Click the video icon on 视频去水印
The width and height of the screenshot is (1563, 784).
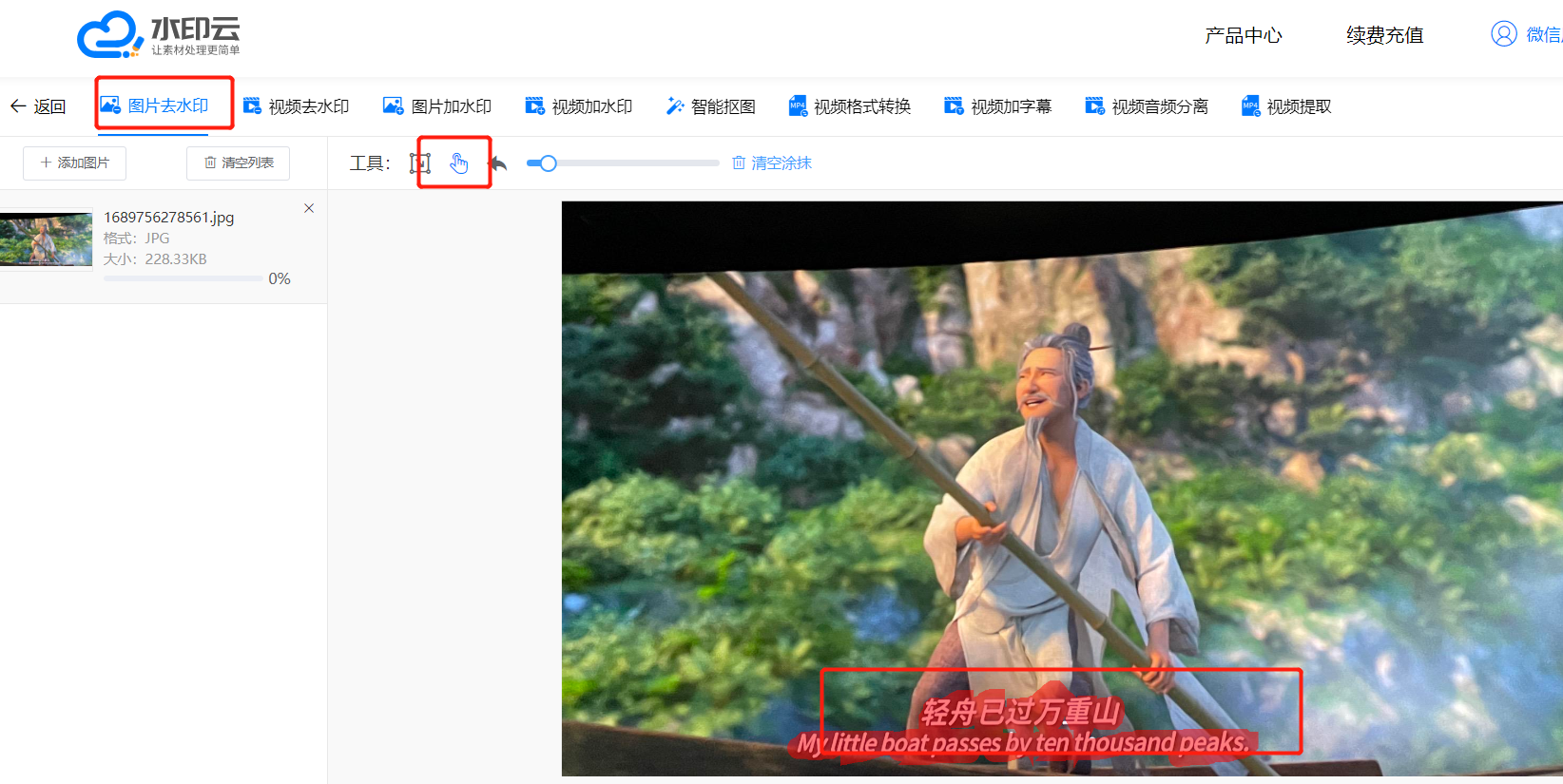[x=252, y=106]
